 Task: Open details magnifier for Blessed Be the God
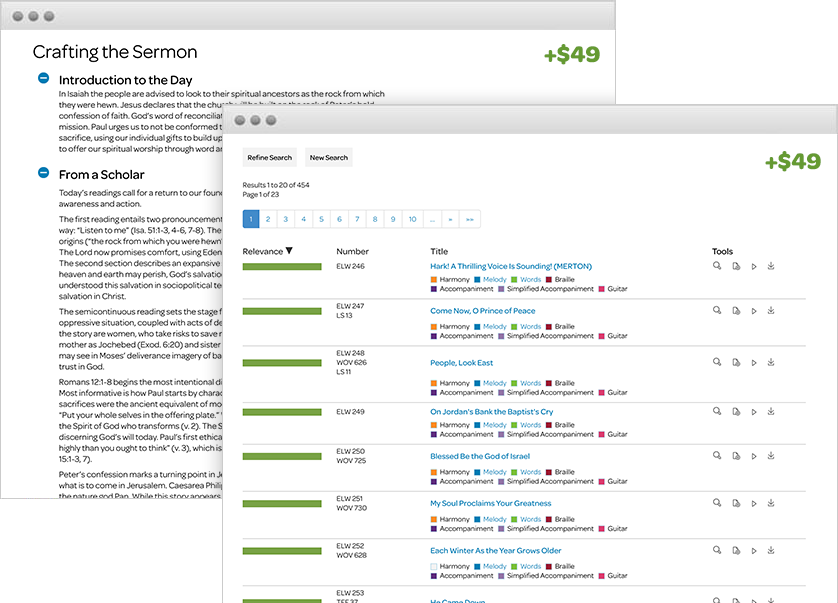[717, 455]
